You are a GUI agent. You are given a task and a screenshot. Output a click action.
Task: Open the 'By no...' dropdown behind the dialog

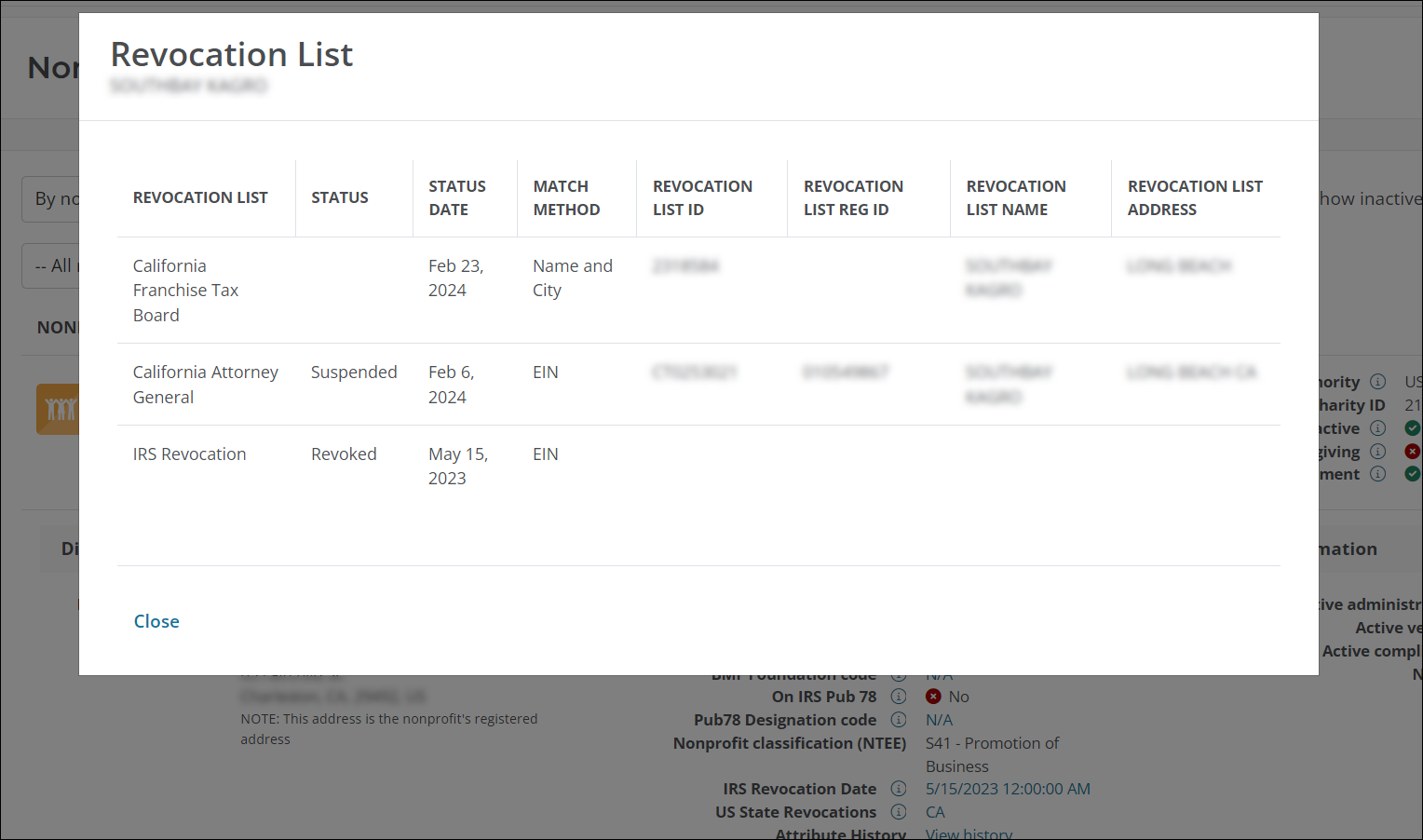coord(51,199)
